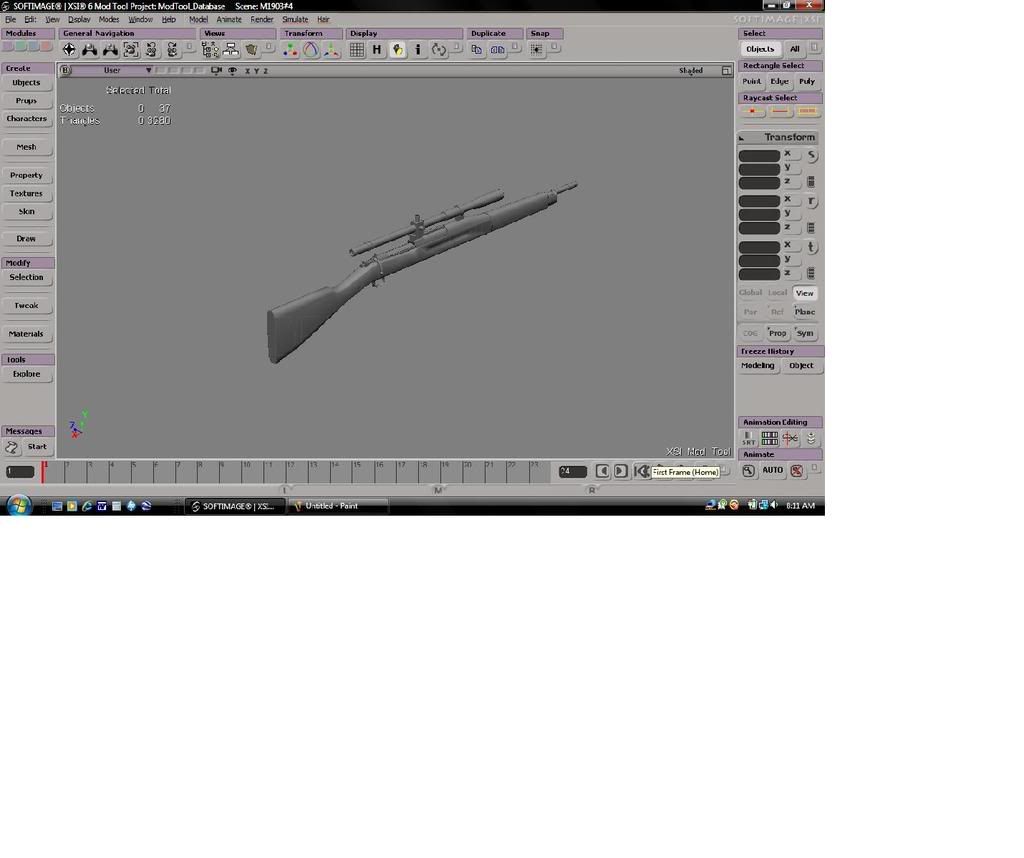1024x858 pixels.
Task: Click the second Duplicate multiple icon
Action: pyautogui.click(x=498, y=50)
